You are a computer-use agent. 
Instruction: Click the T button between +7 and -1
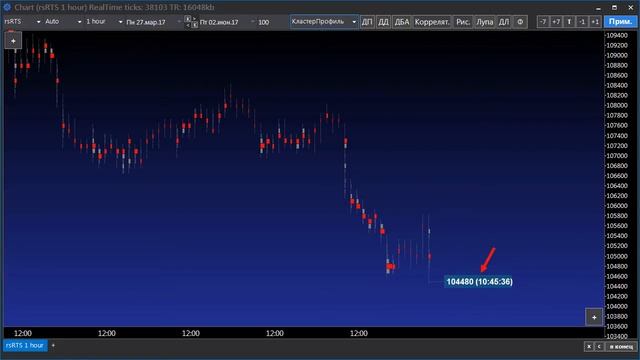click(x=569, y=22)
